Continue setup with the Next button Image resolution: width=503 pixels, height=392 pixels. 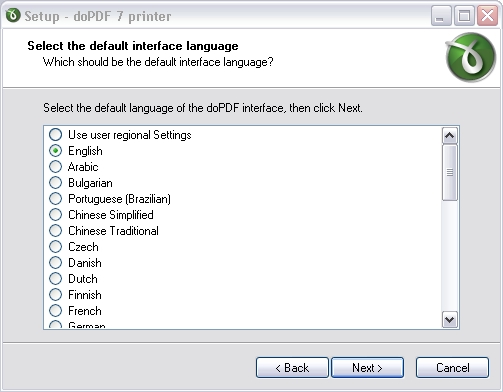(367, 368)
